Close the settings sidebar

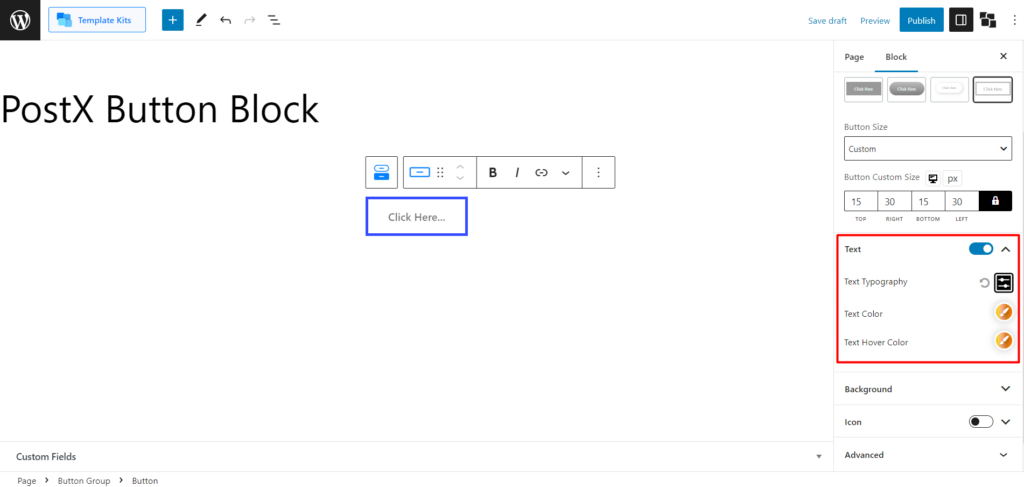click(x=1004, y=56)
